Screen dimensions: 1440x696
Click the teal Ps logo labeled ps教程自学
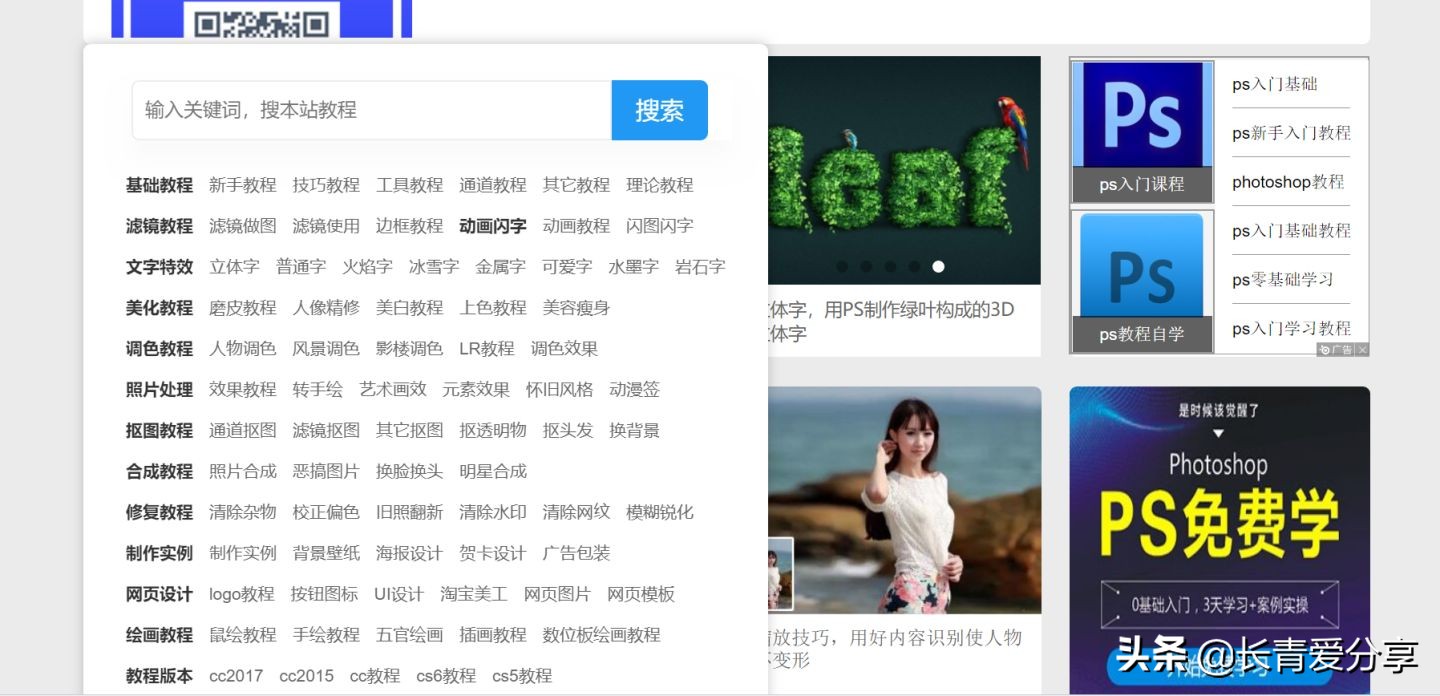coord(1142,265)
